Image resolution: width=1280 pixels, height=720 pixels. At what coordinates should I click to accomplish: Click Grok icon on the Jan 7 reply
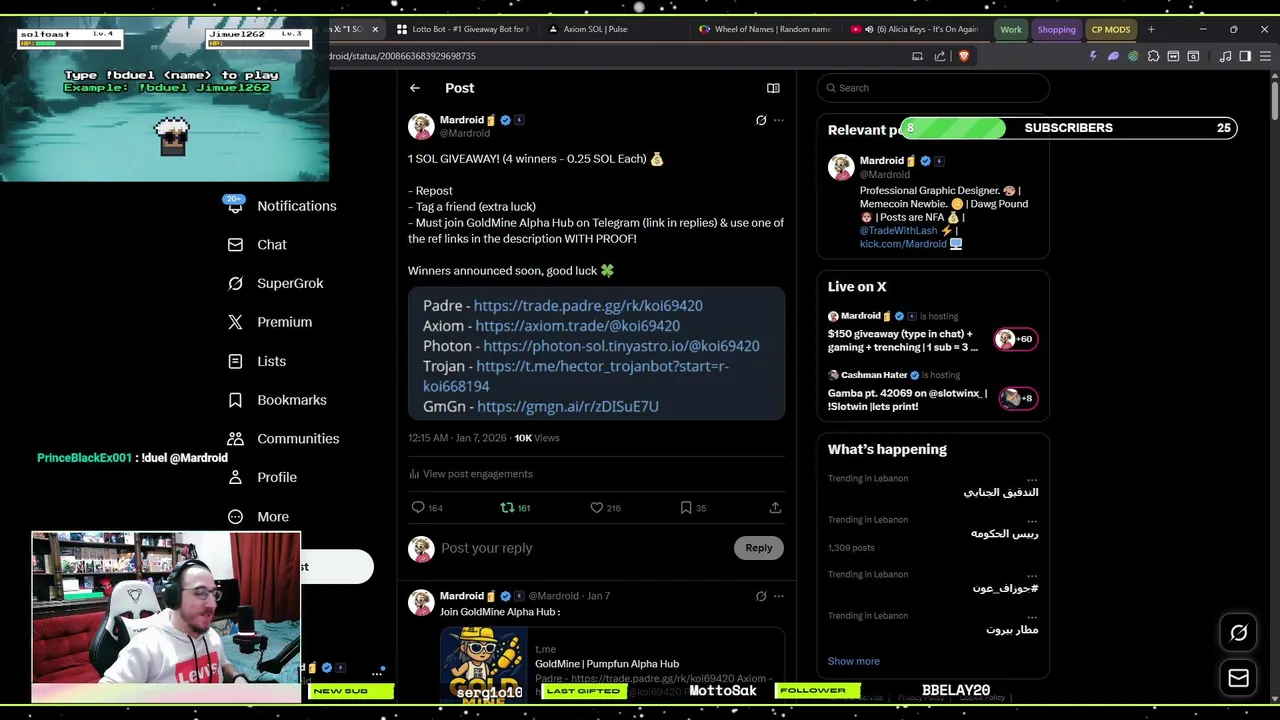(x=761, y=596)
